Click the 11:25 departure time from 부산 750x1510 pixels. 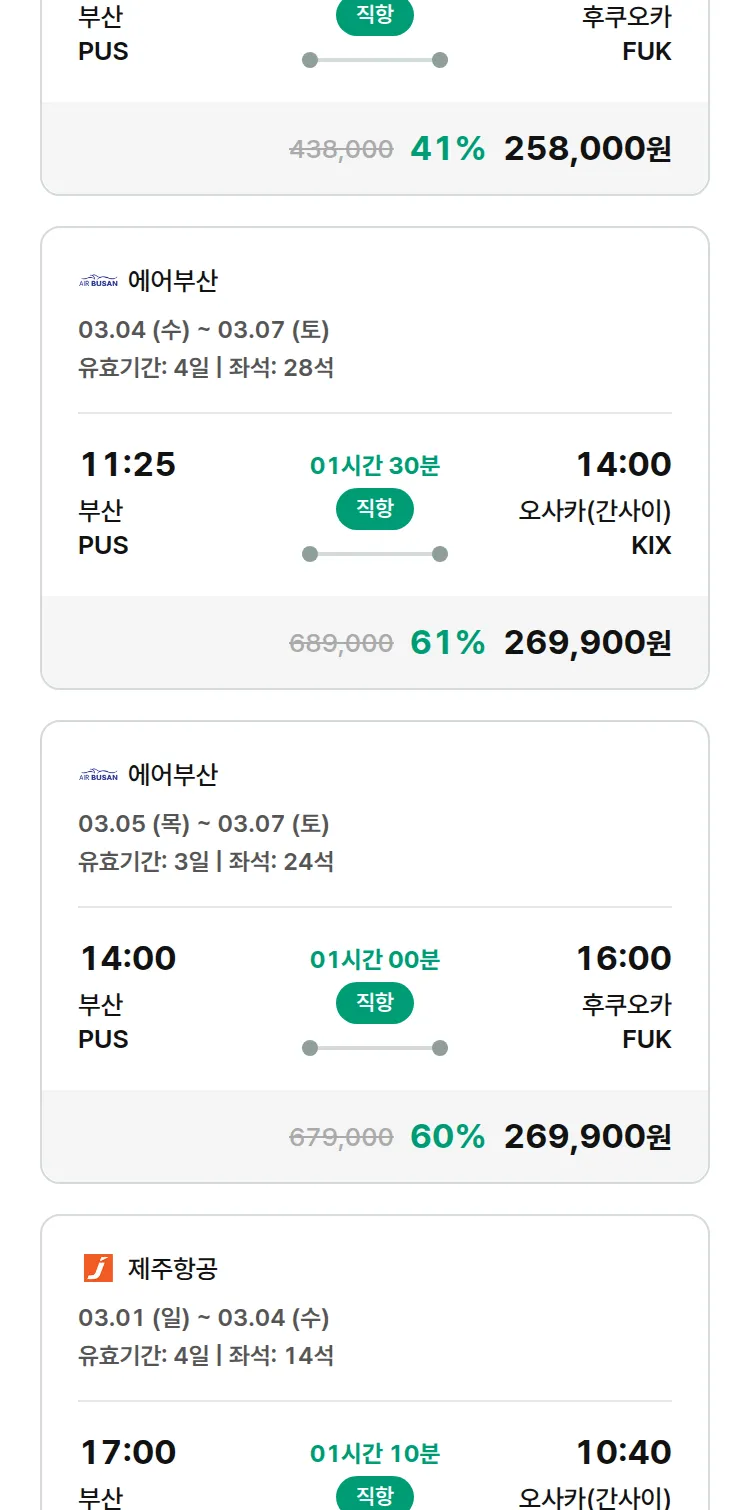pyautogui.click(x=127, y=464)
